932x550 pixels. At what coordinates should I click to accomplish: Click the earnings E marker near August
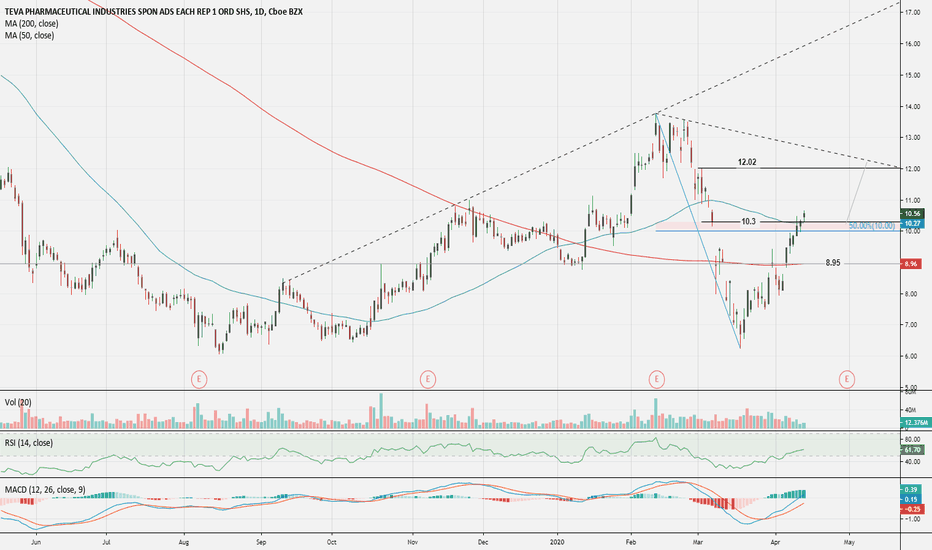coord(199,379)
